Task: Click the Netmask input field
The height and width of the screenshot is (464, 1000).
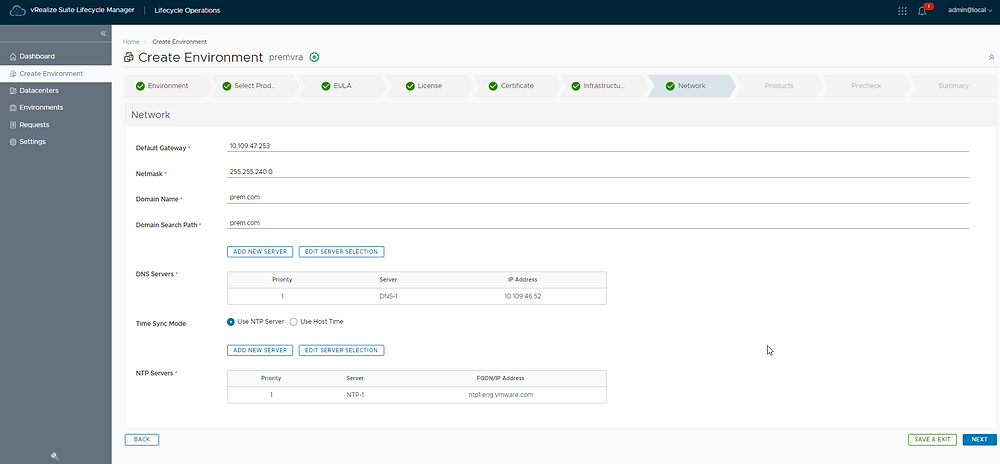Action: pyautogui.click(x=598, y=171)
